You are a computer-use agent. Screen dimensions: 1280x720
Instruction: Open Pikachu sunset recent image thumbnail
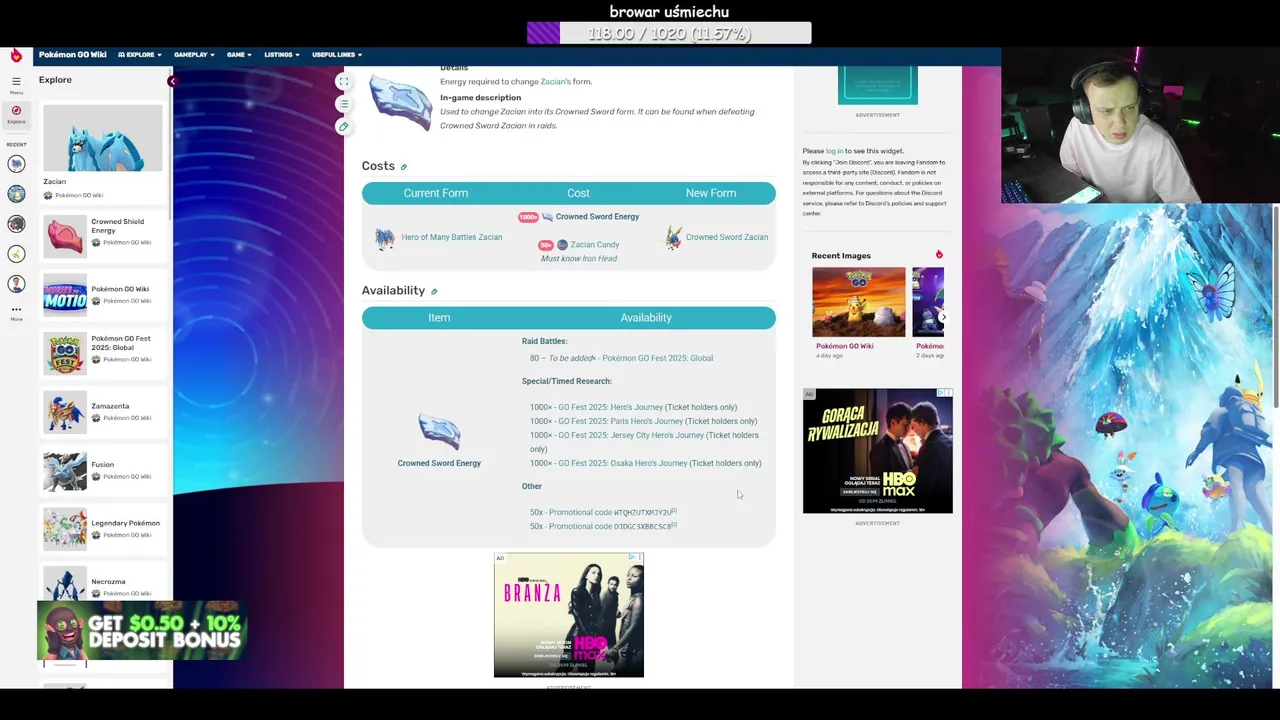pos(858,302)
